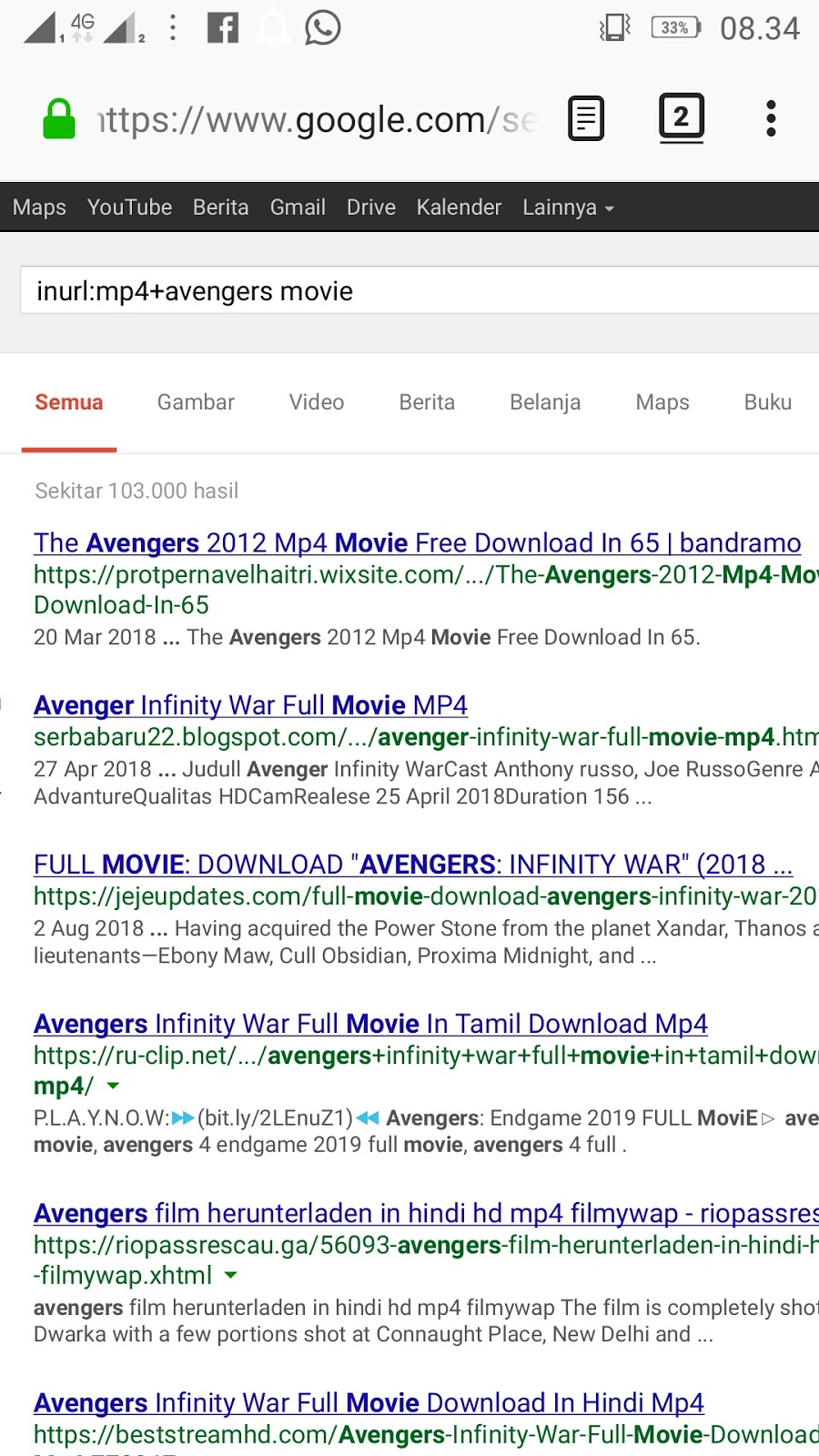Switch to the Belanja tab

[x=545, y=402]
